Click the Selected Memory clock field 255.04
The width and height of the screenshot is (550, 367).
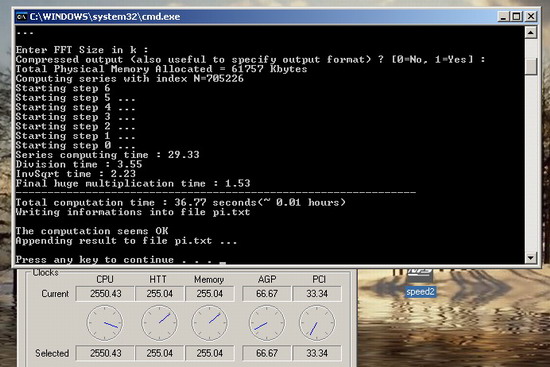(x=210, y=353)
